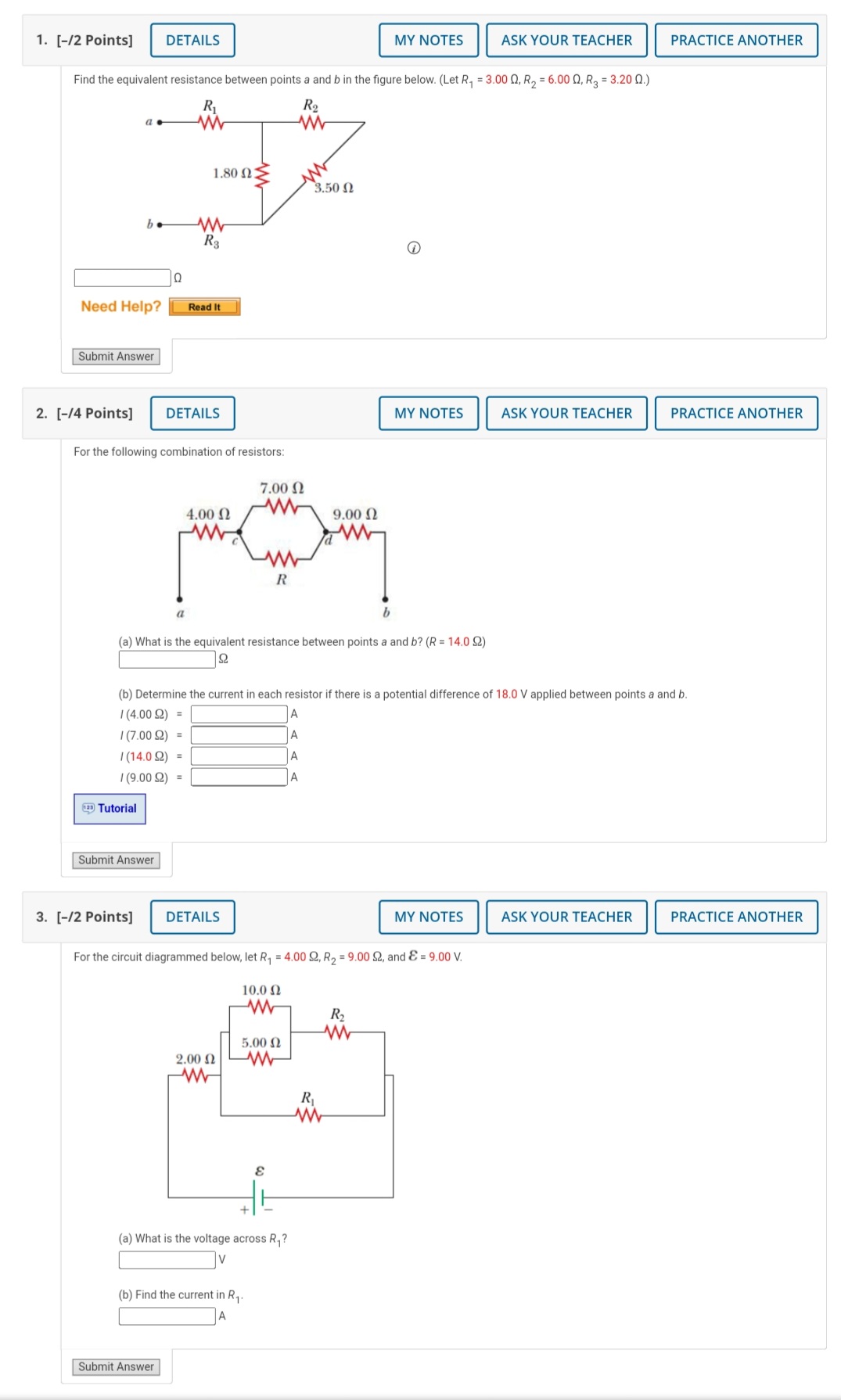
Task: Open PRACTICE ANOTHER for question 2
Action: coord(736,413)
